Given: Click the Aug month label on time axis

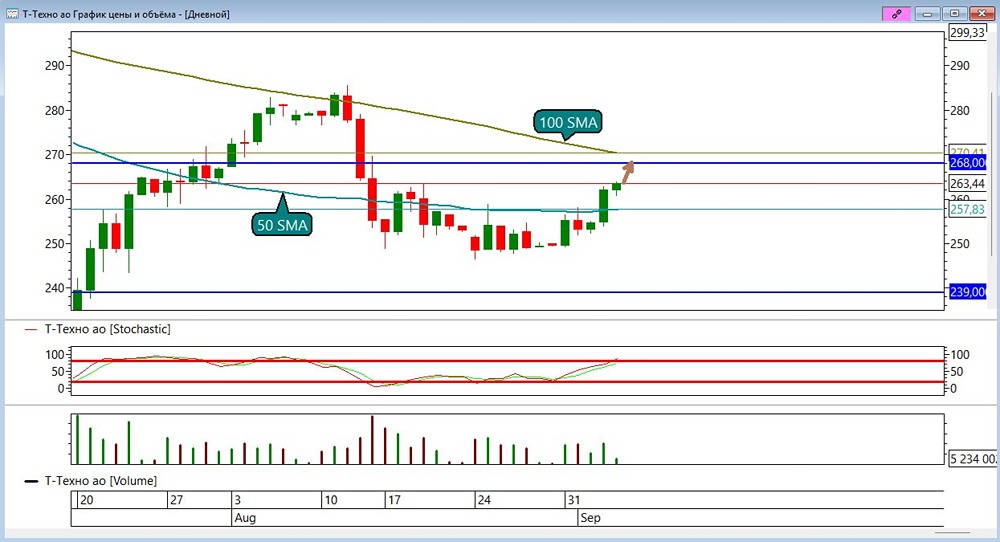Looking at the screenshot, I should tap(245, 518).
